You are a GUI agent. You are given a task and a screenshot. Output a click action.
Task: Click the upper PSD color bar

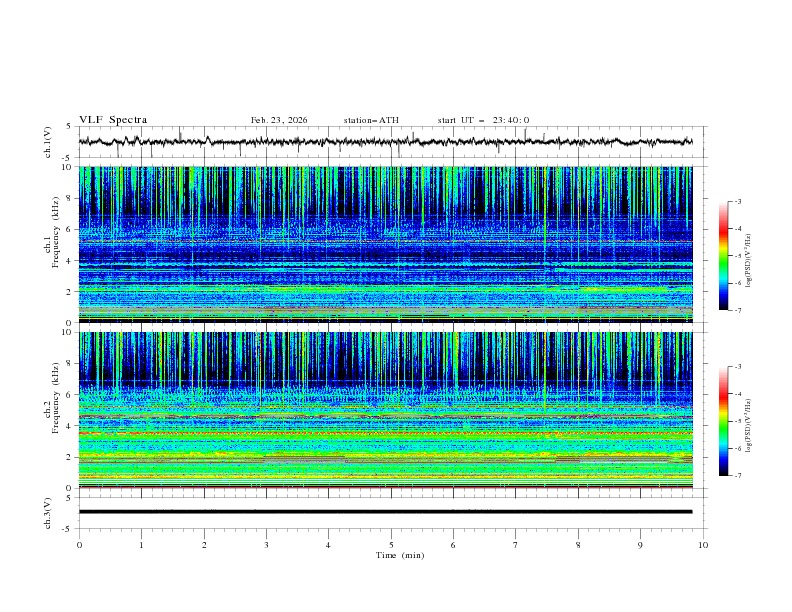(724, 256)
